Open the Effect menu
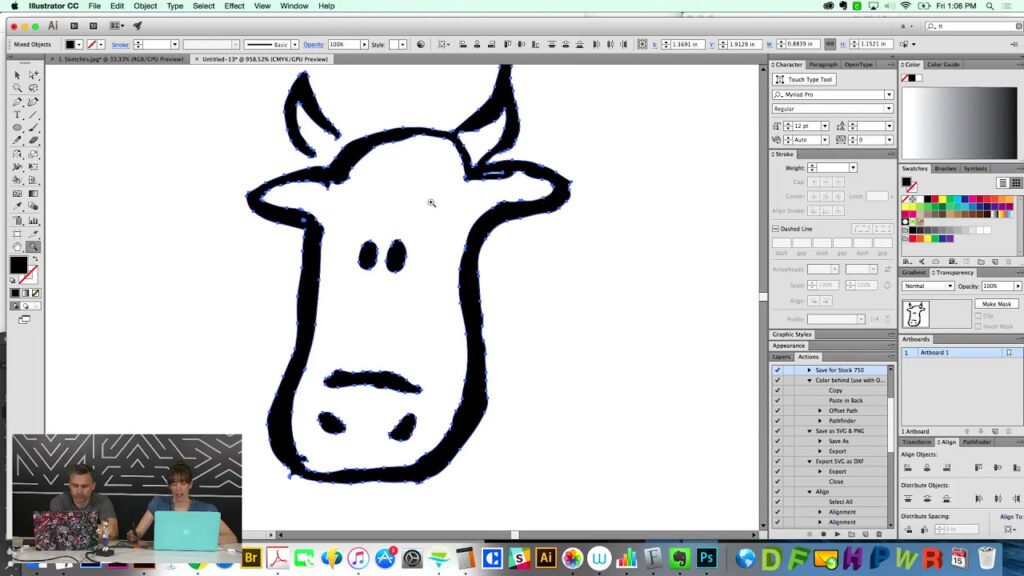 234,6
